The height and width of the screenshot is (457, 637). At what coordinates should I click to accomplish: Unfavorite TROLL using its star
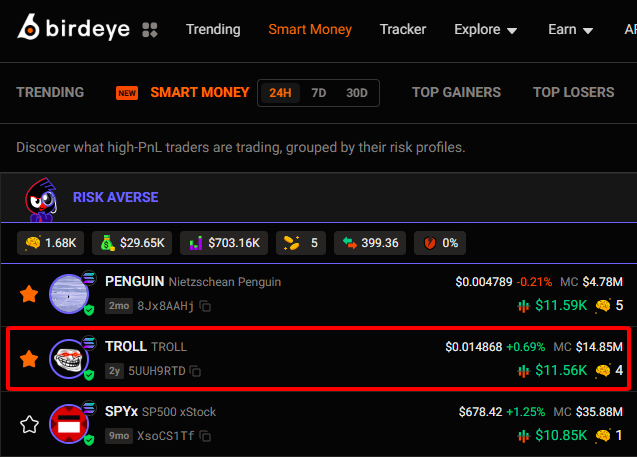pyautogui.click(x=29, y=359)
